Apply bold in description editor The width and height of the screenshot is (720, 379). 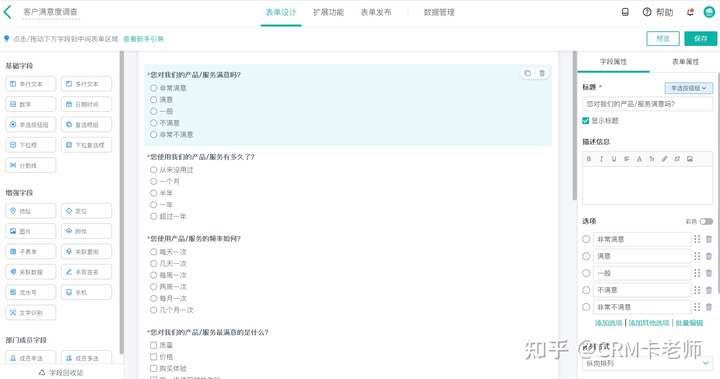tap(589, 158)
